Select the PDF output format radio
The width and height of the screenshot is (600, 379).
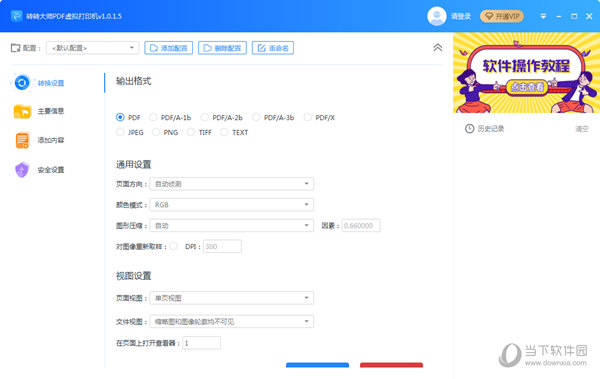coord(120,117)
